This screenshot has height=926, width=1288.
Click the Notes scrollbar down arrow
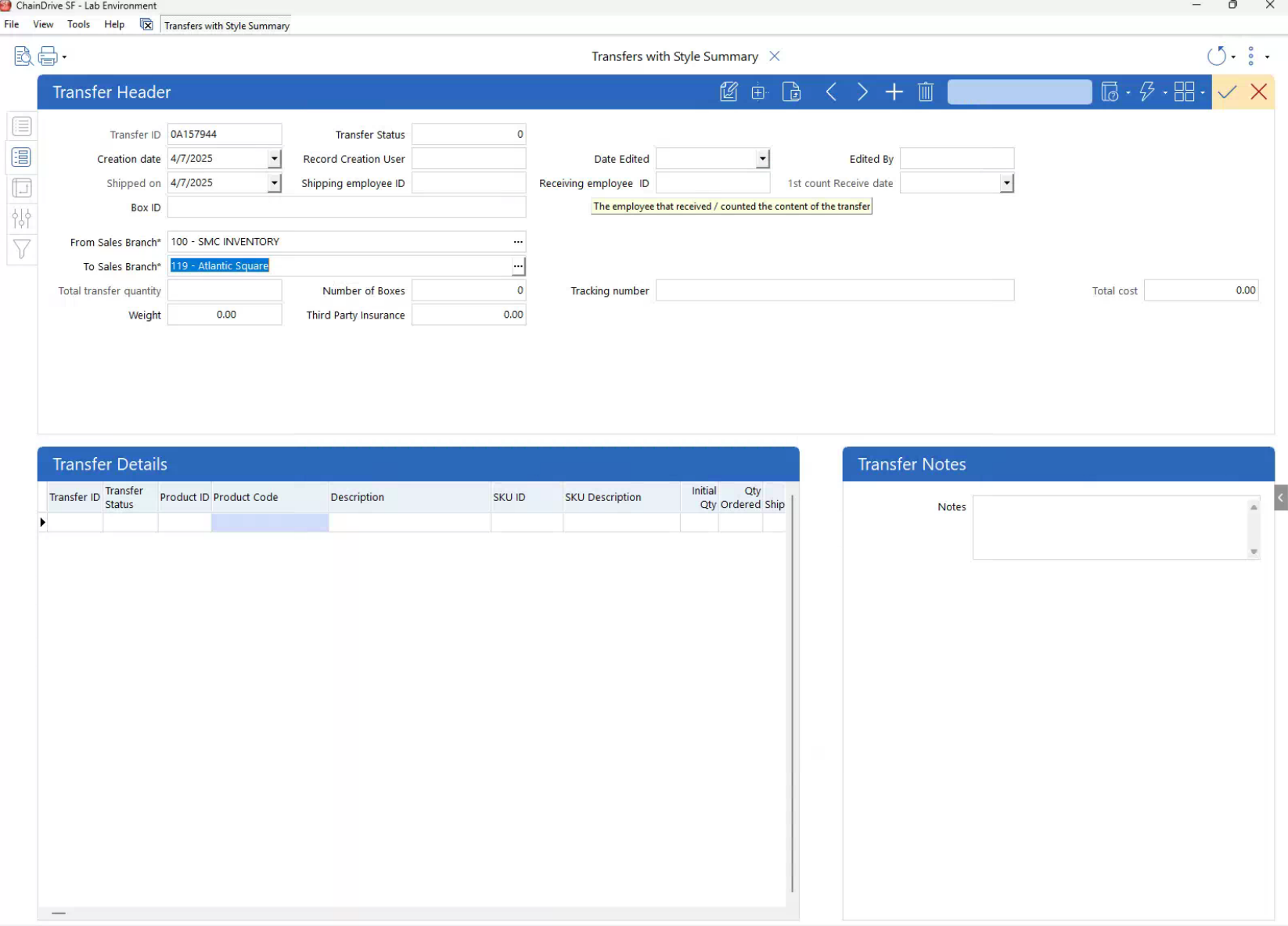click(x=1254, y=552)
